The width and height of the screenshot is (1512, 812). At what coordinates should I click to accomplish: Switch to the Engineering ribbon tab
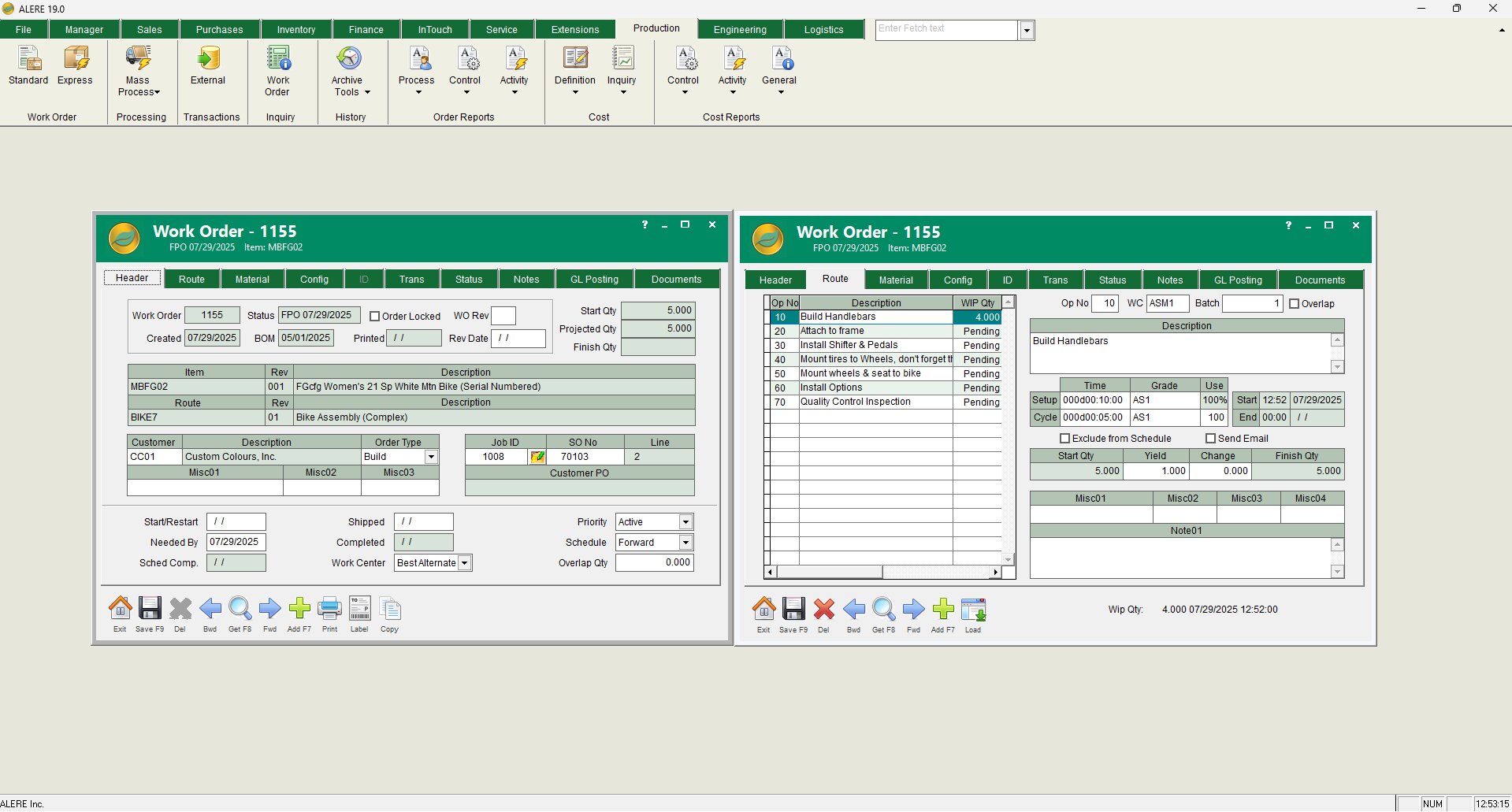coord(739,30)
